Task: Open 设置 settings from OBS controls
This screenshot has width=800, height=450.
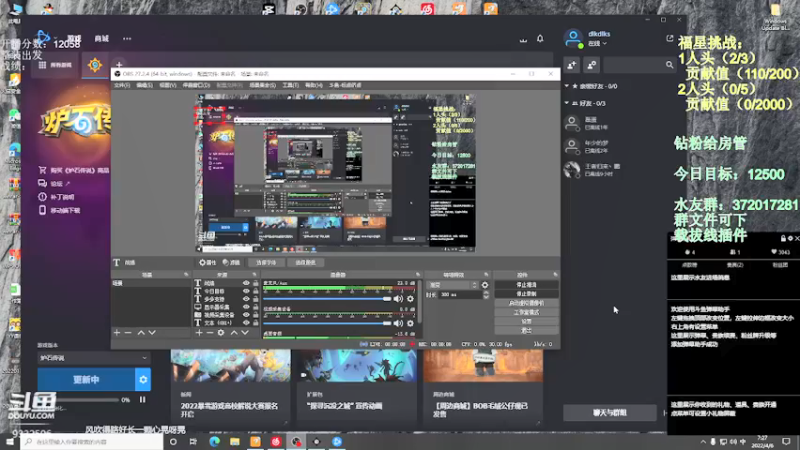Action: point(526,321)
